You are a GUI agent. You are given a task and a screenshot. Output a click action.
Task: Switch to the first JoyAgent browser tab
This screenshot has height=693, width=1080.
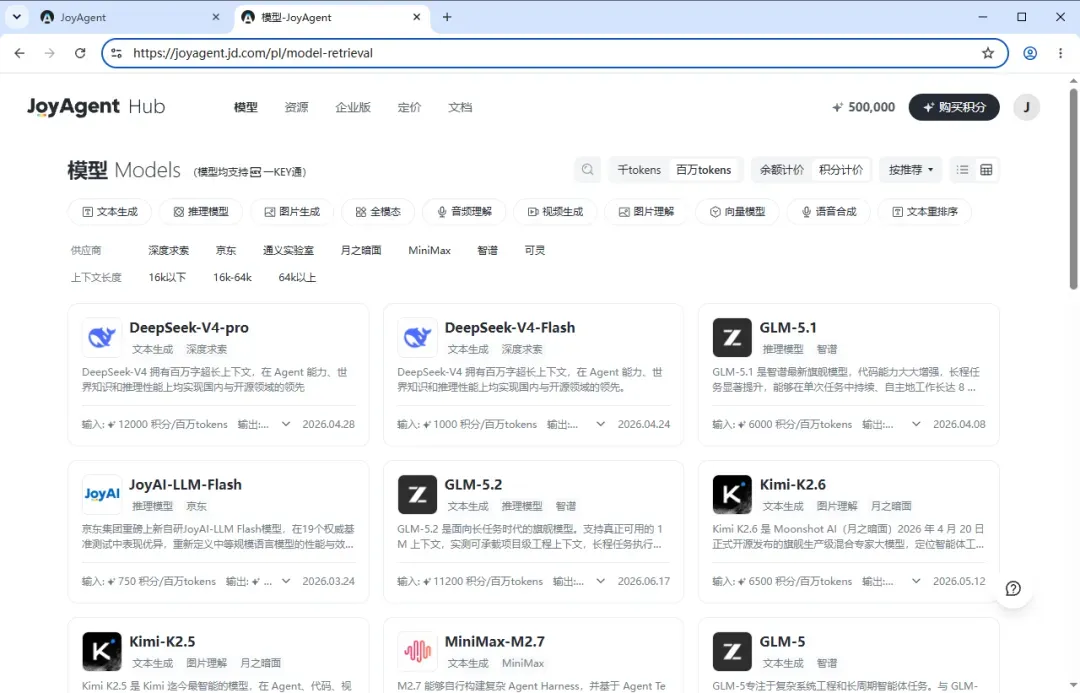[x=131, y=17]
